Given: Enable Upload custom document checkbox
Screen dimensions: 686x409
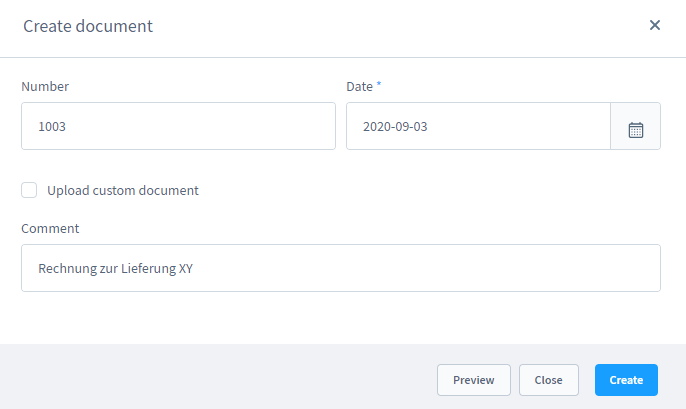Looking at the screenshot, I should pos(29,190).
